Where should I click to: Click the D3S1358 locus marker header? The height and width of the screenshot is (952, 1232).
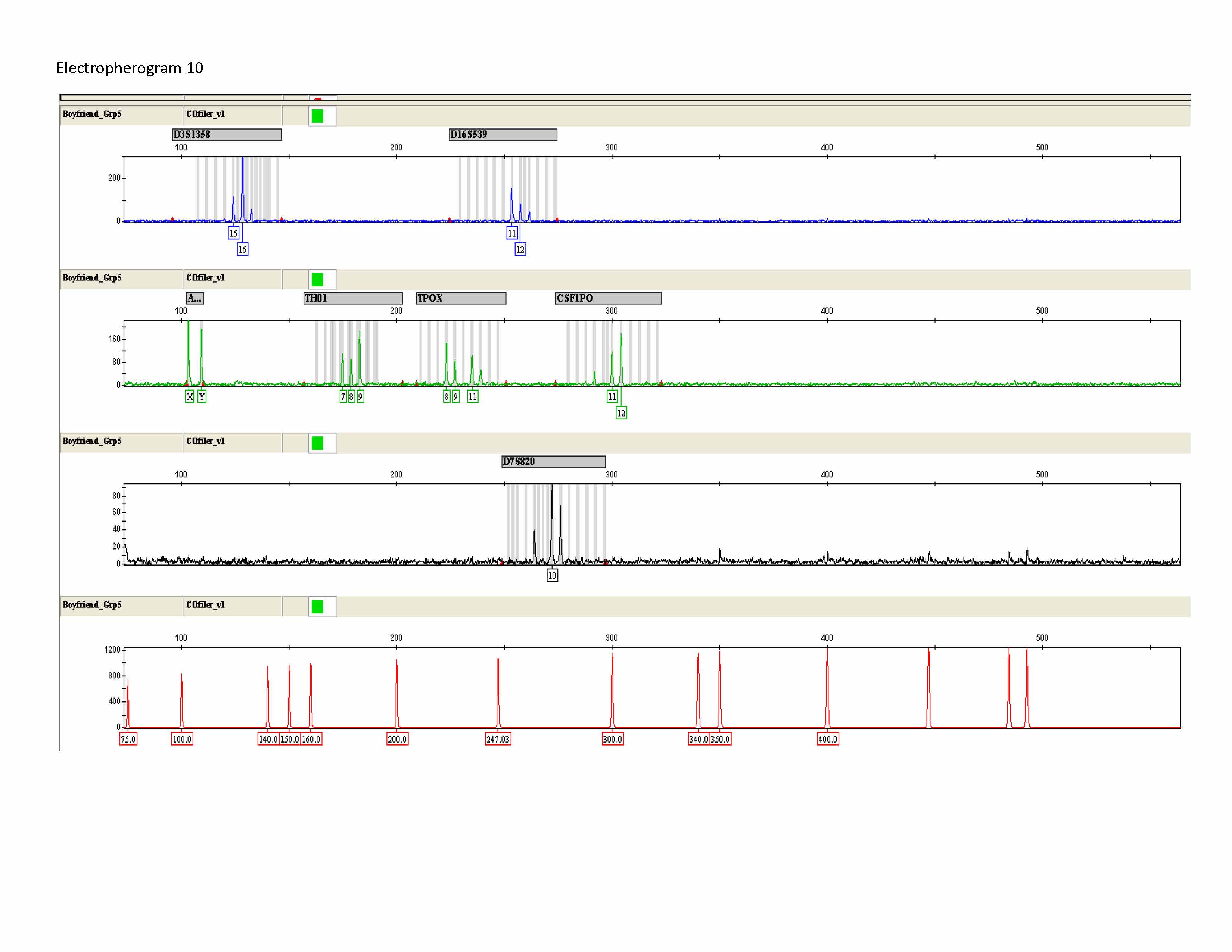tap(226, 134)
